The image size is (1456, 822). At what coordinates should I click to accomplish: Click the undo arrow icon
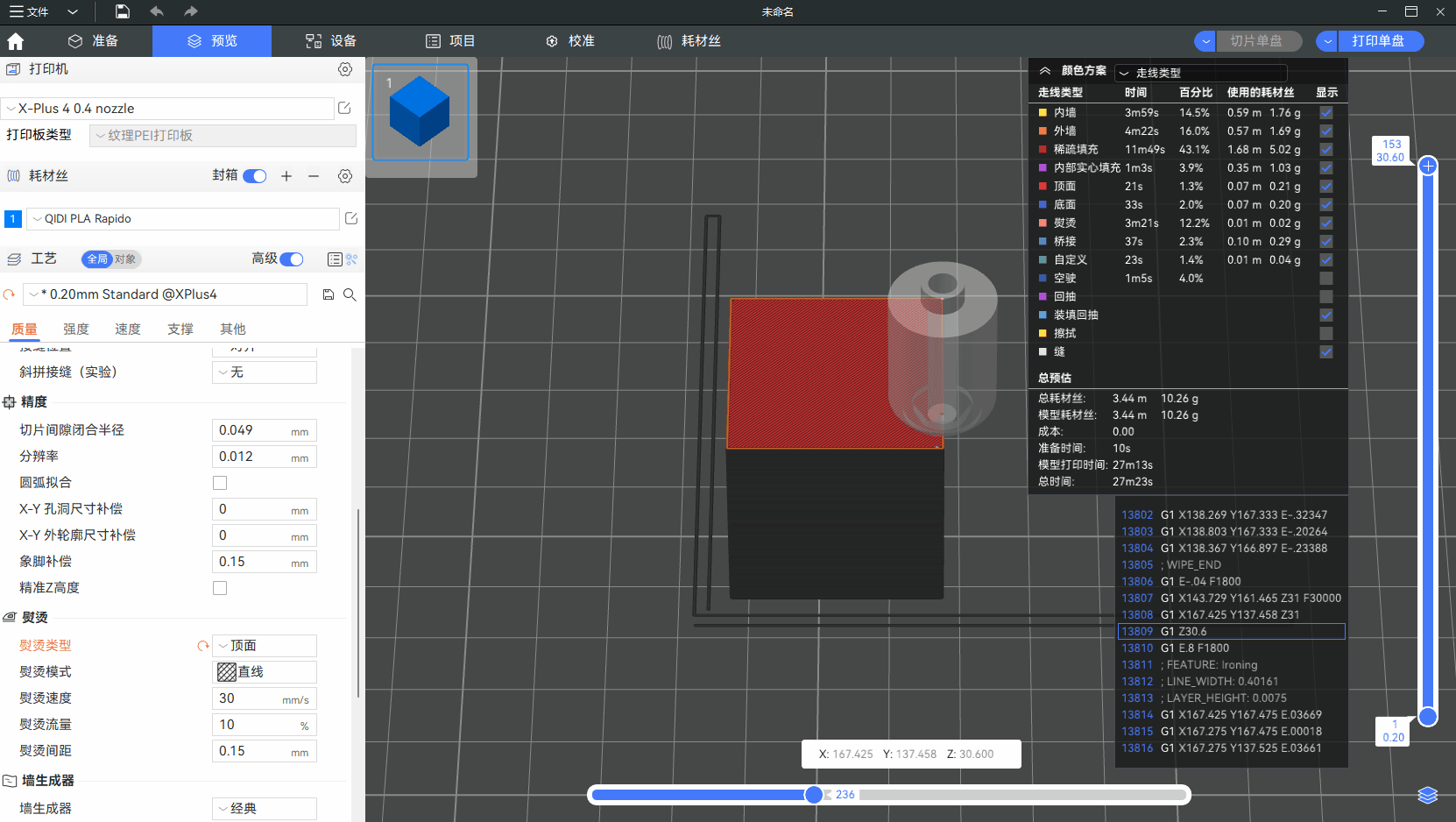pyautogui.click(x=157, y=11)
